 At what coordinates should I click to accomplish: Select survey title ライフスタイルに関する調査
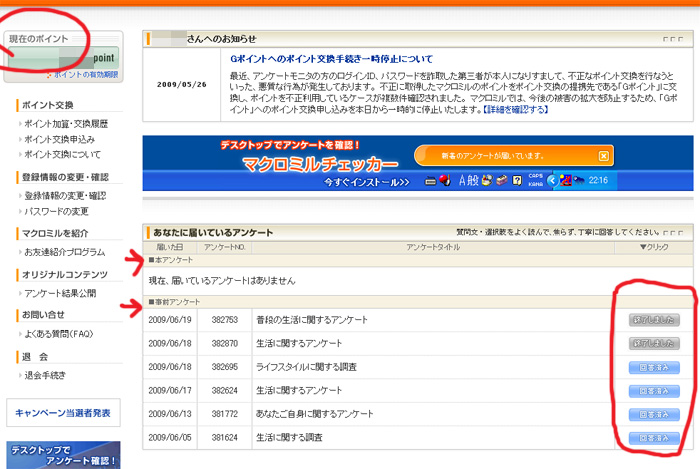pos(306,367)
